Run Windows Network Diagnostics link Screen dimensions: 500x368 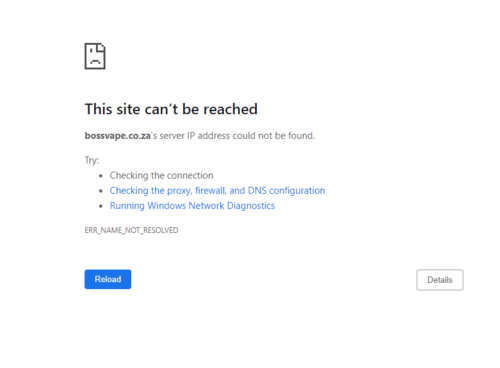(x=192, y=206)
